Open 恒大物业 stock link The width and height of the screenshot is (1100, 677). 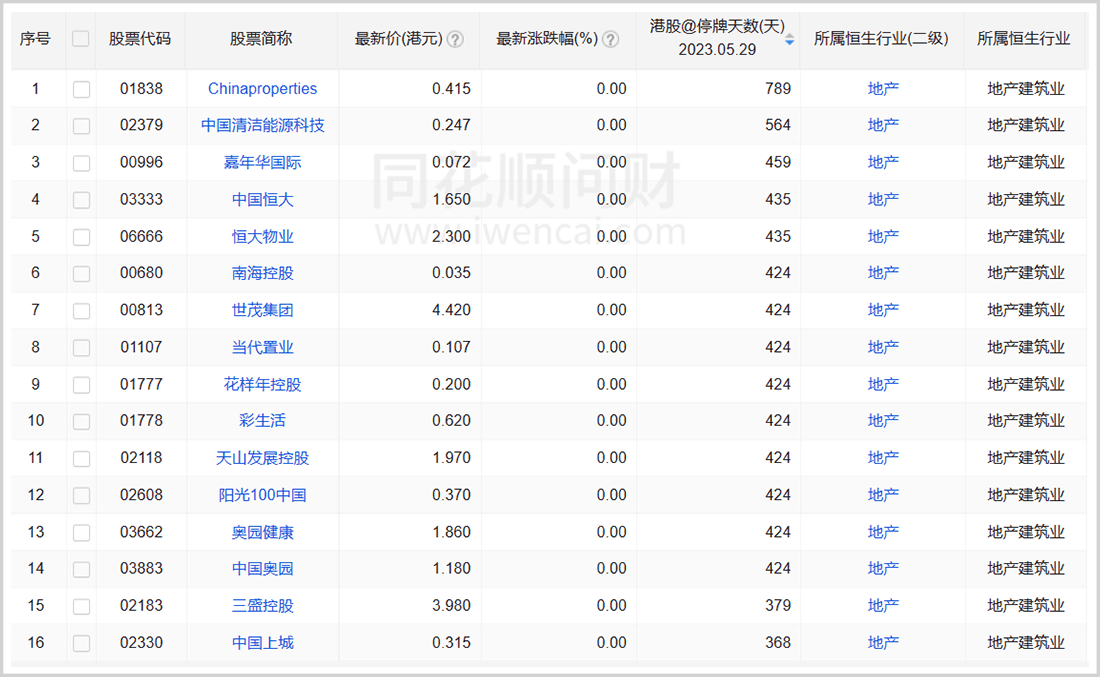[262, 237]
